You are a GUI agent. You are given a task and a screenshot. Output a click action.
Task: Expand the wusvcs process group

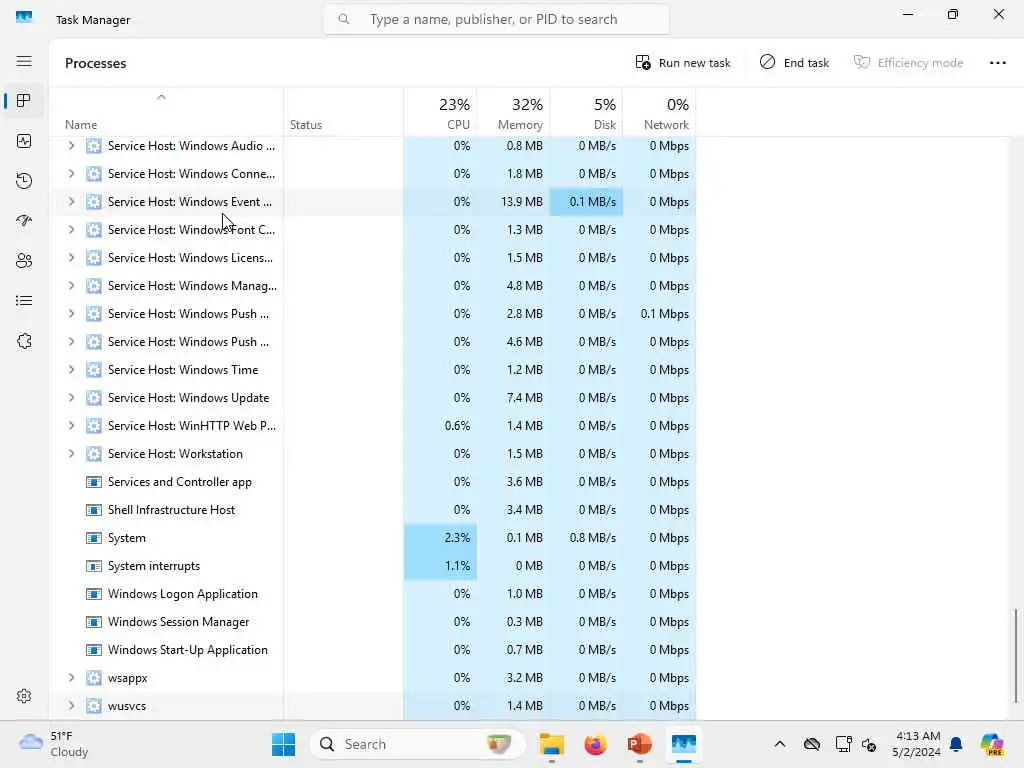(x=71, y=706)
